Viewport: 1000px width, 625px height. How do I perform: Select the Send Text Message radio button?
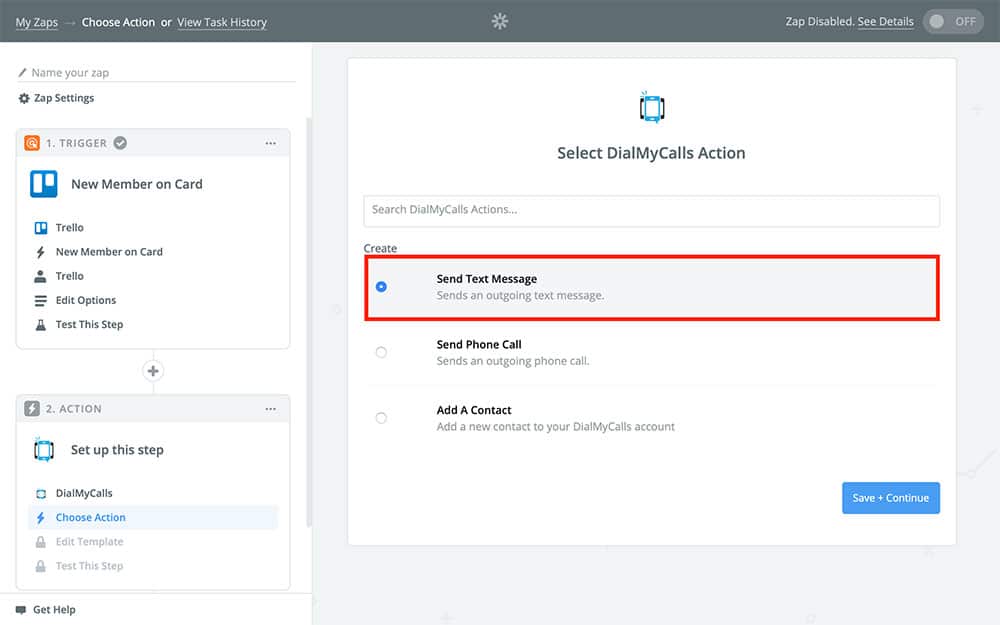381,287
